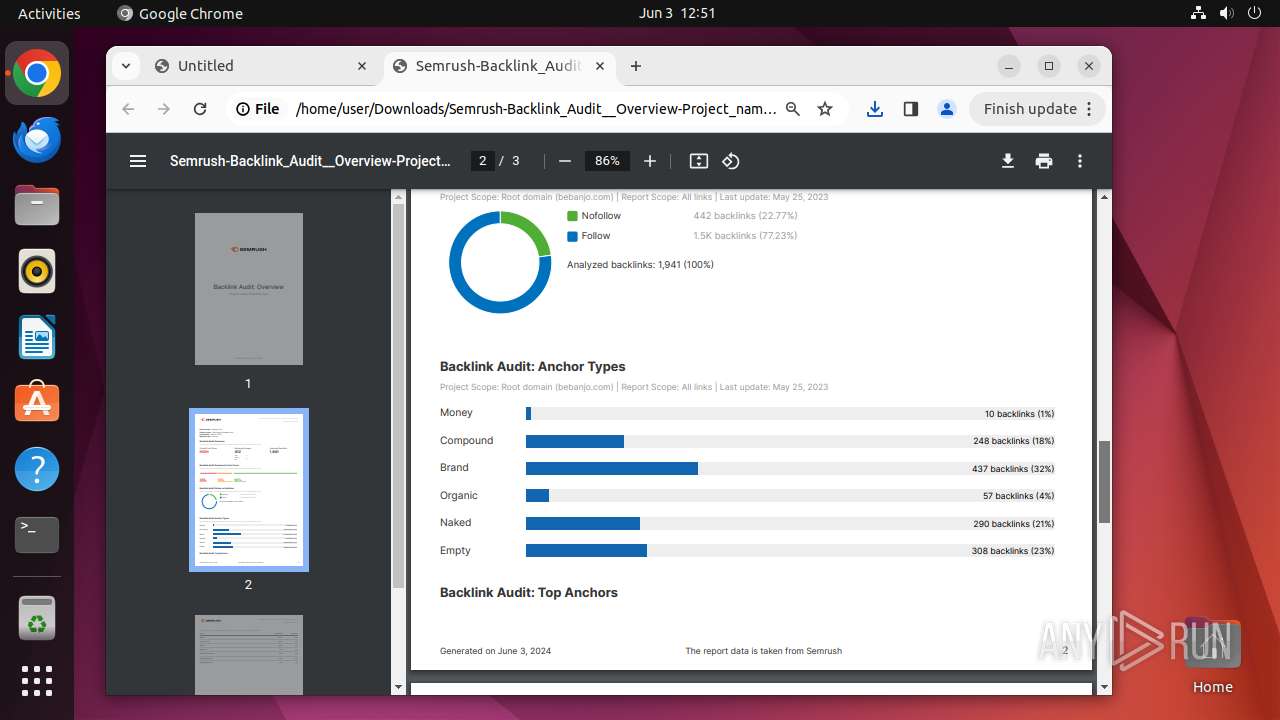Viewport: 1280px width, 720px height.
Task: Focus the address bar URL
Action: click(536, 109)
